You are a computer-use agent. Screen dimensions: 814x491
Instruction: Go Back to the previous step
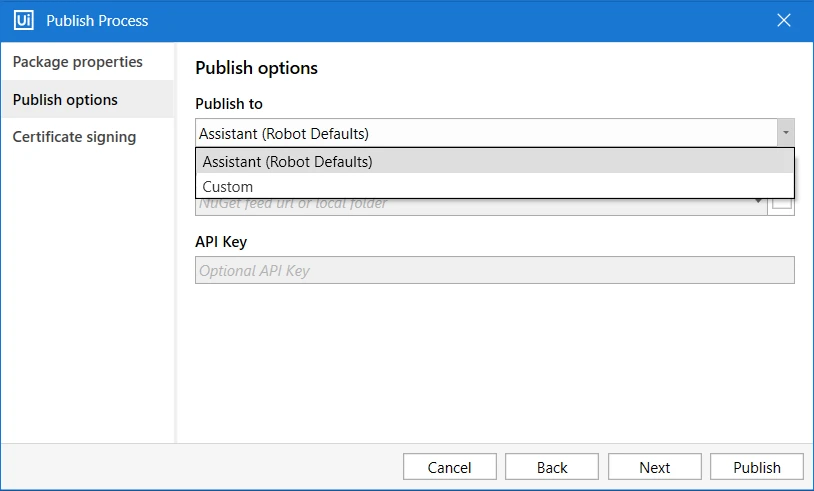tap(552, 467)
